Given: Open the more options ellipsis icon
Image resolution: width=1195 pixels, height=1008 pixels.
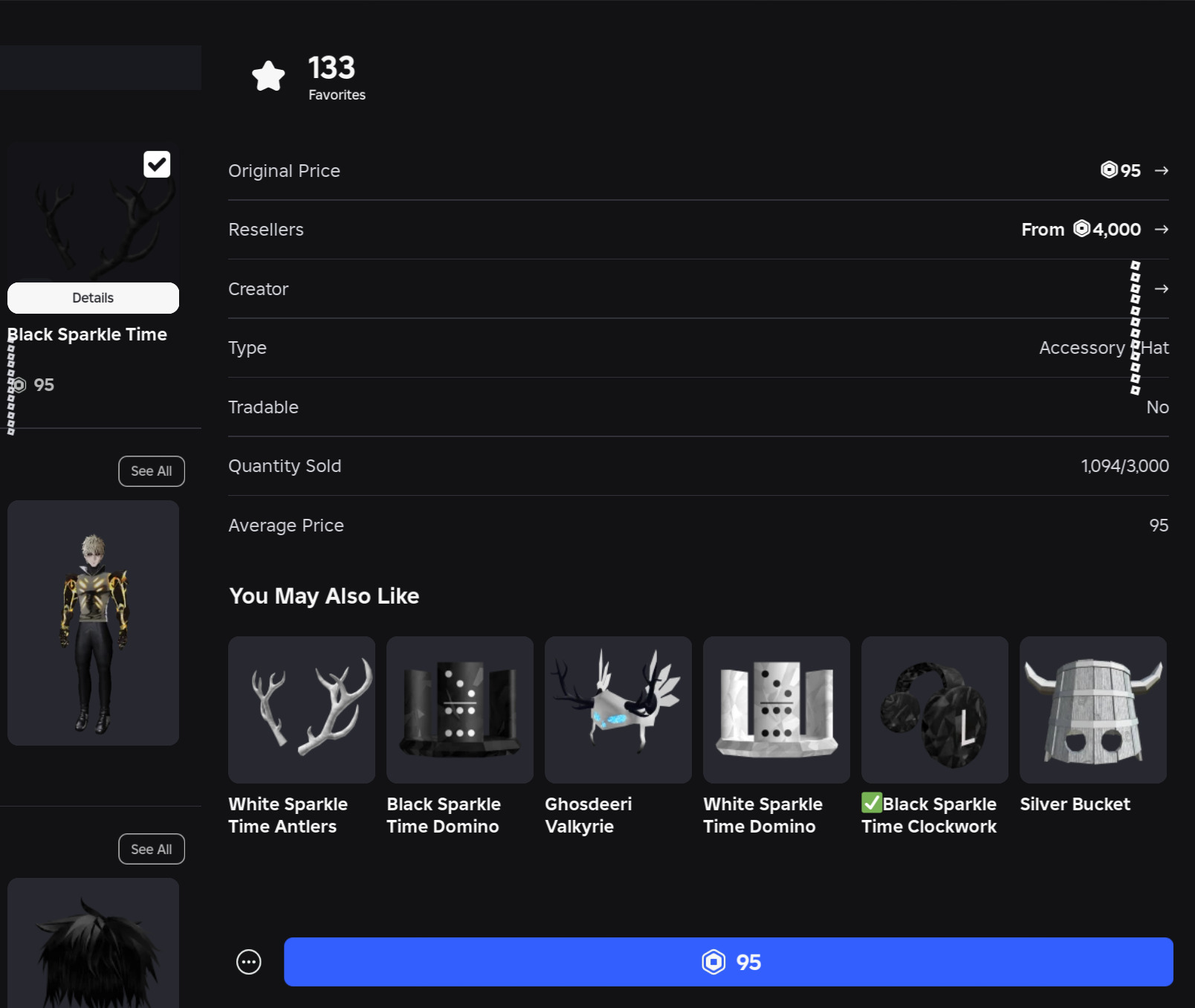Looking at the screenshot, I should (247, 961).
